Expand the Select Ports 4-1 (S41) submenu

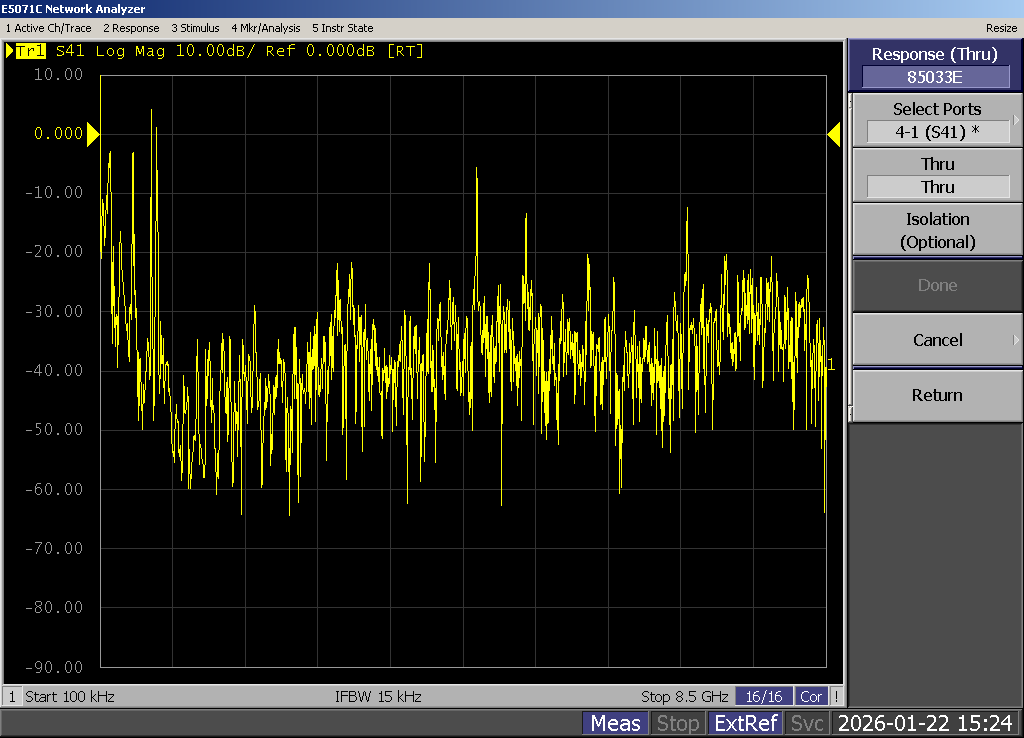tap(936, 120)
